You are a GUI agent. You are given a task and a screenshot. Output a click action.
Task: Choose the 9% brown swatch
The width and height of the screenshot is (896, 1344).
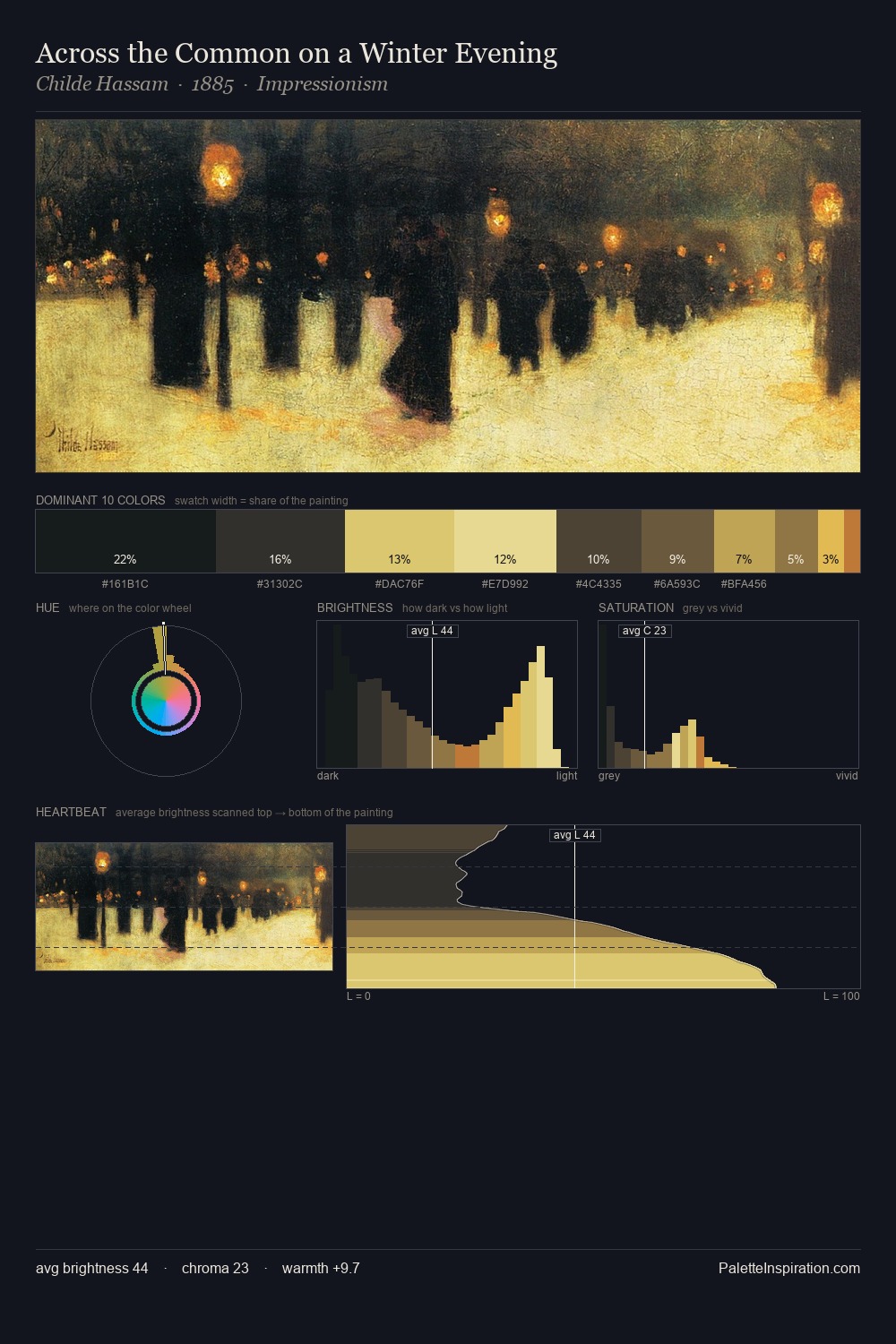[677, 541]
